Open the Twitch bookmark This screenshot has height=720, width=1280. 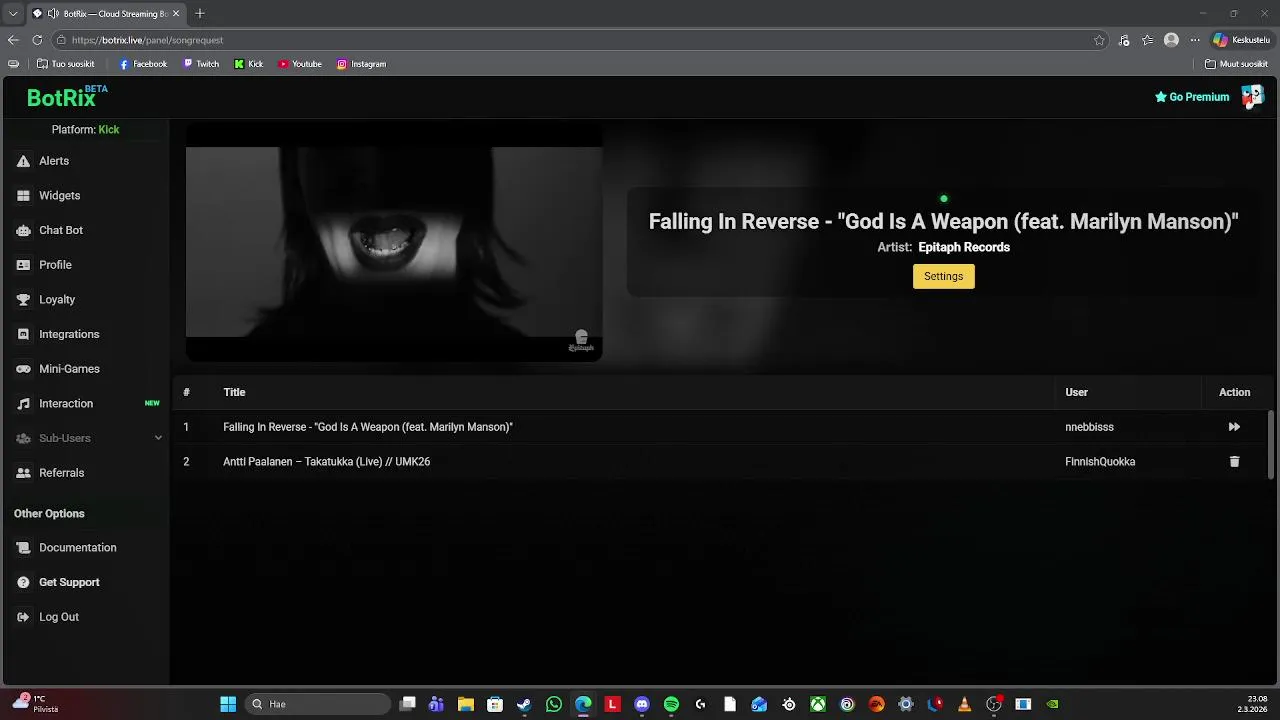(201, 64)
